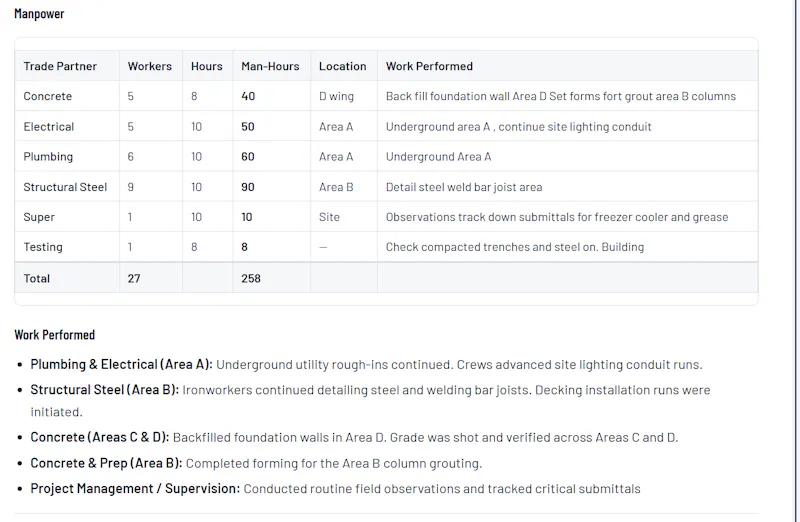800x522 pixels.
Task: Click the 'Concrete (Areas C & D):' bullet label
Action: 99,438
